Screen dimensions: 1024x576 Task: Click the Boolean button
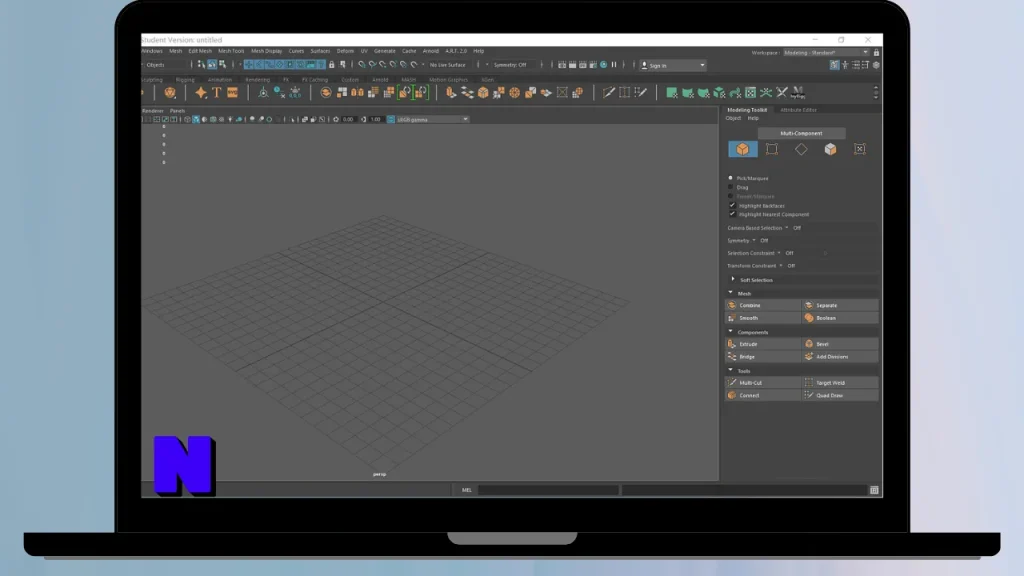pos(840,318)
